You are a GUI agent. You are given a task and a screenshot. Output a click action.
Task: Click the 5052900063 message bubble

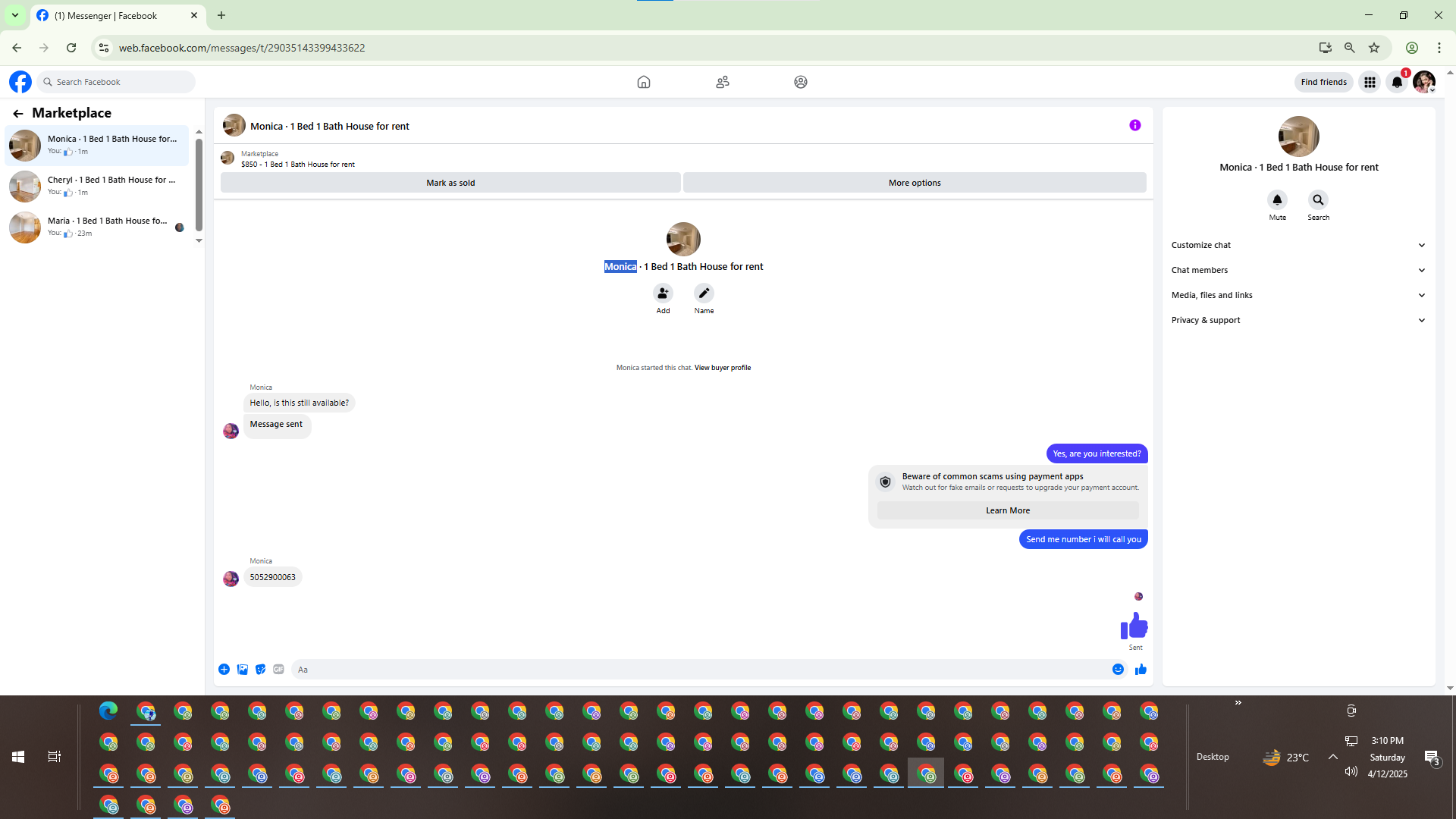point(273,577)
